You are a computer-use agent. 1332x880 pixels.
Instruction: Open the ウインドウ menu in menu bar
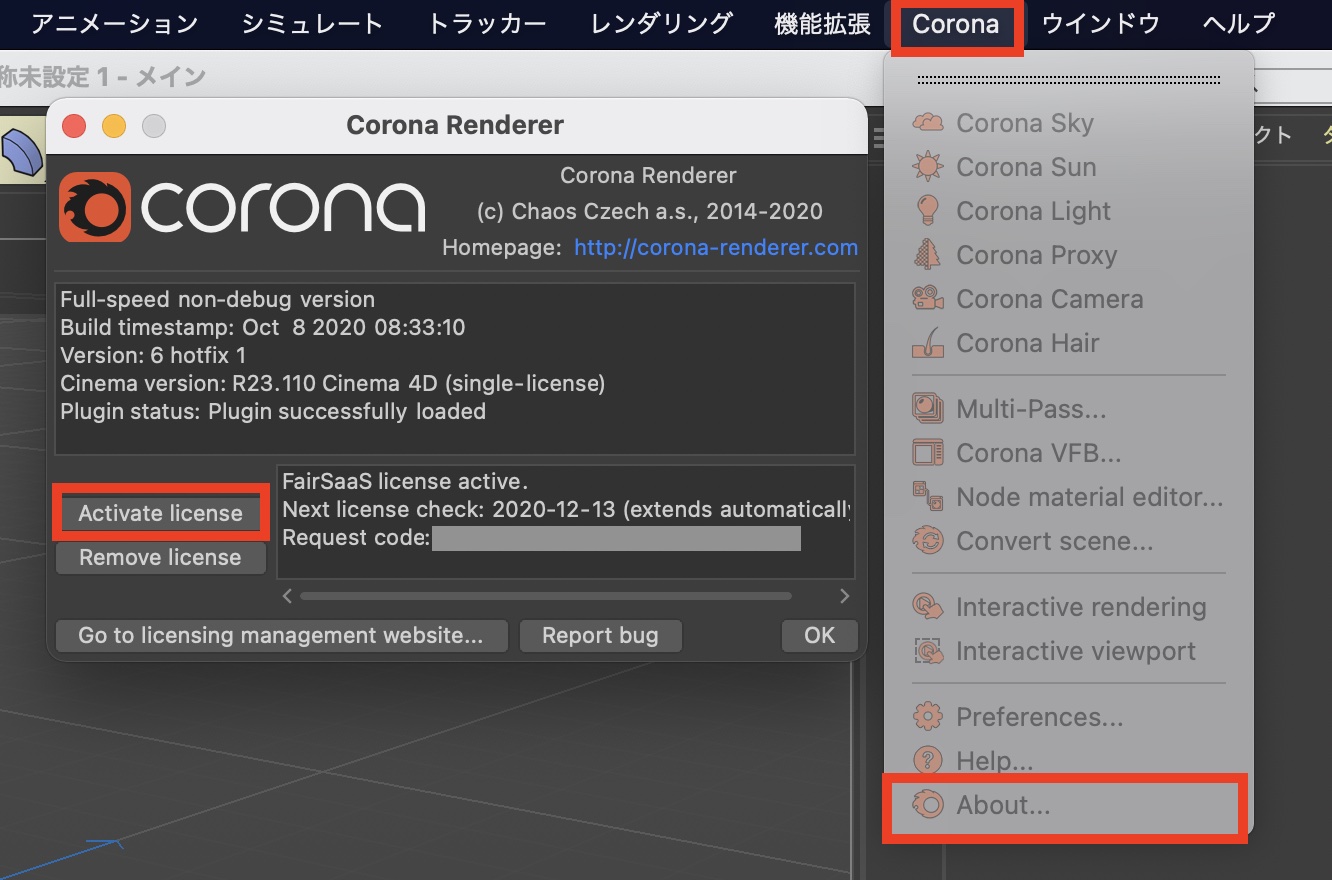pyautogui.click(x=1100, y=24)
